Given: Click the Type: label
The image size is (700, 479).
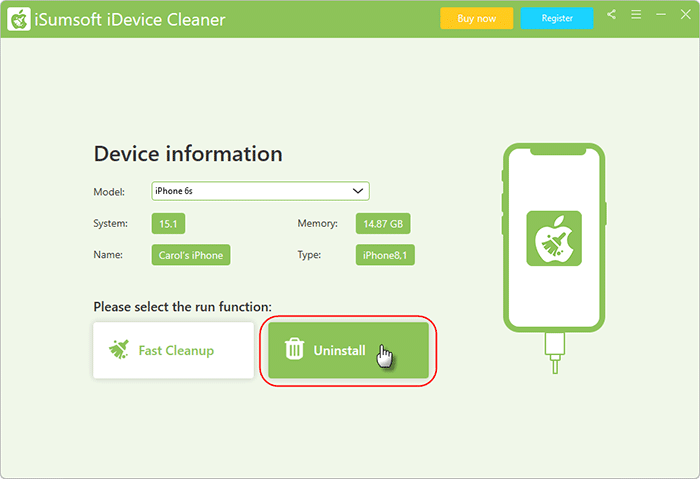Looking at the screenshot, I should point(309,255).
